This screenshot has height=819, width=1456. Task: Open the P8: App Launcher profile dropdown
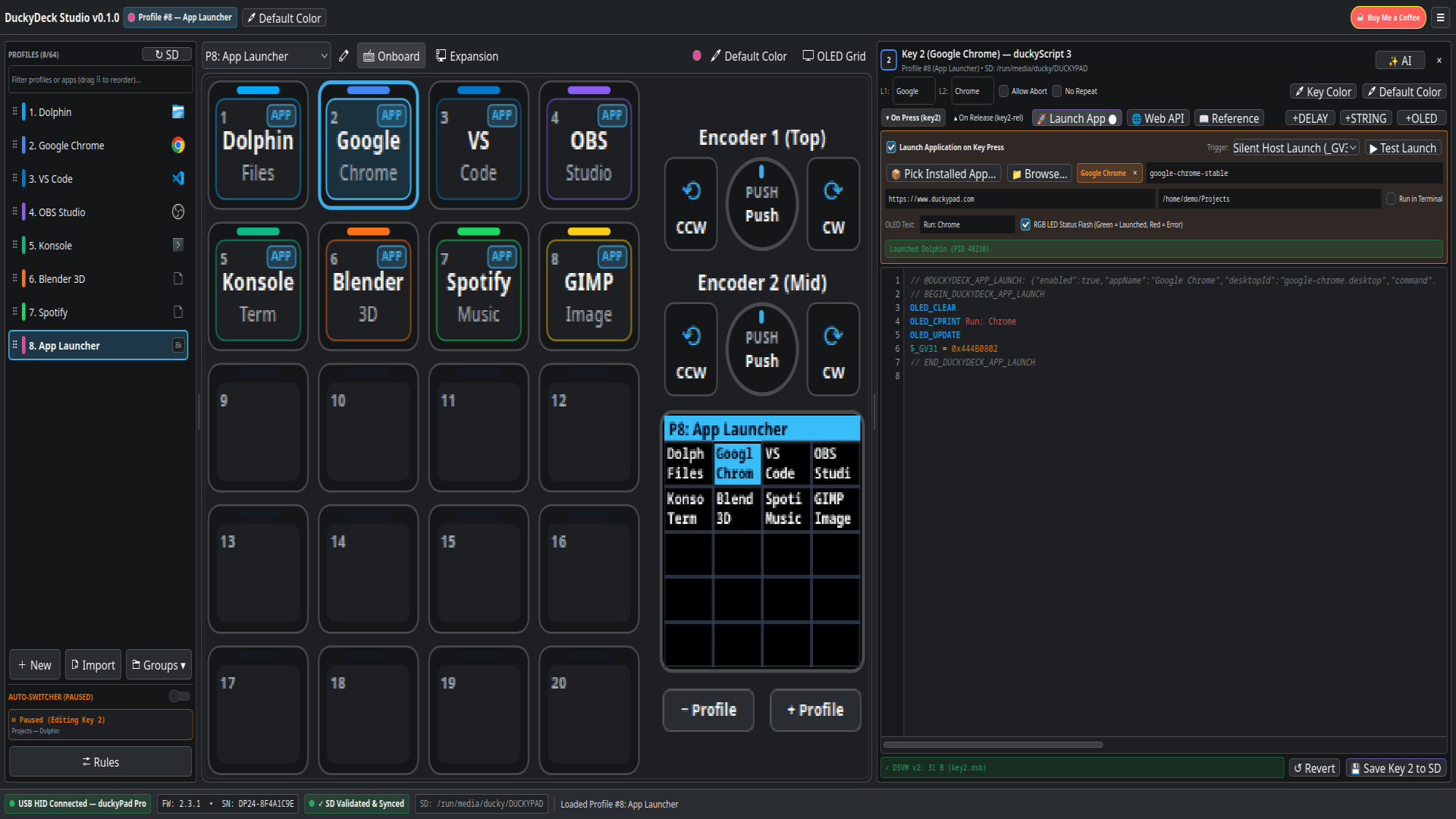tap(266, 56)
